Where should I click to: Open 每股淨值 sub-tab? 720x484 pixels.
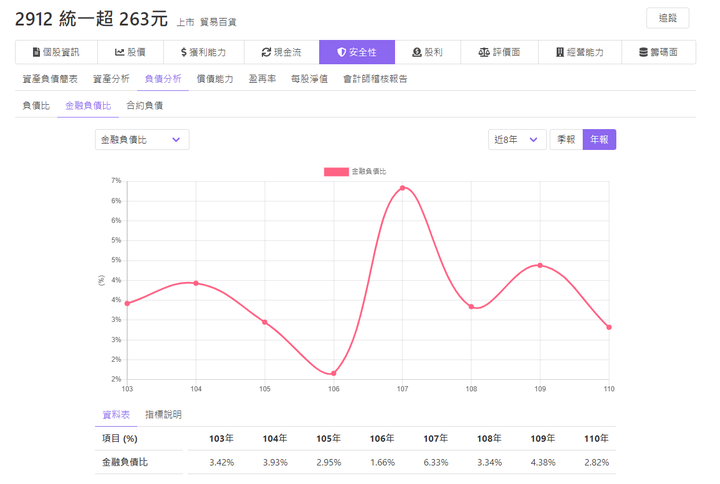(309, 79)
